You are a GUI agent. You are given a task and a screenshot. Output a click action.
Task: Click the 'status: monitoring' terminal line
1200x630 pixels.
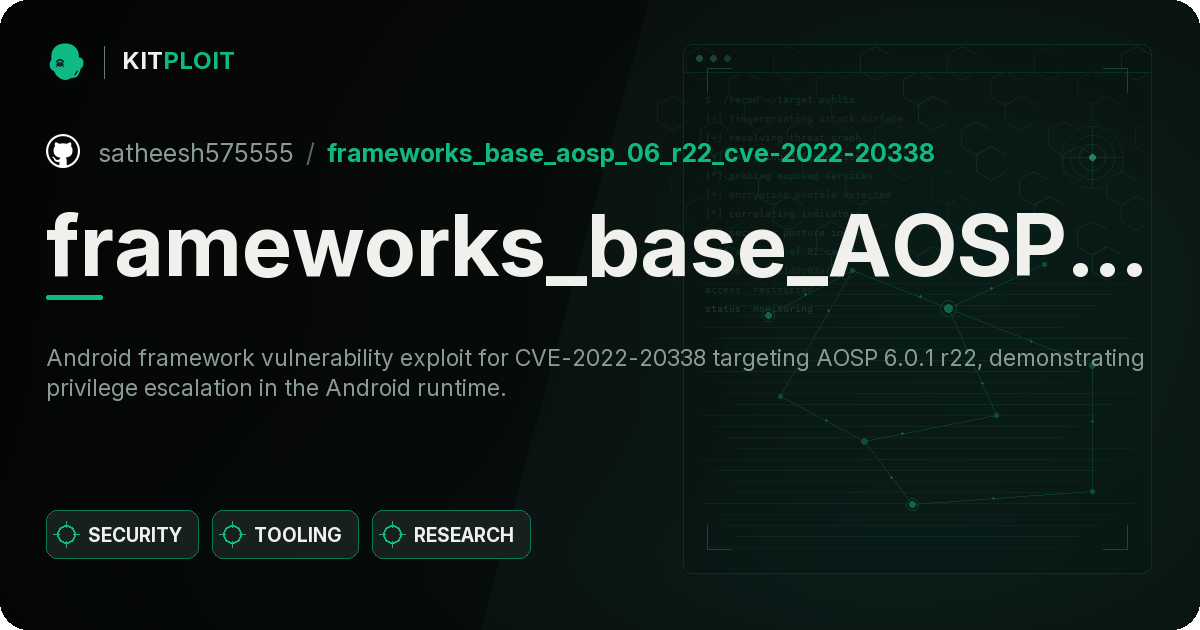759,309
